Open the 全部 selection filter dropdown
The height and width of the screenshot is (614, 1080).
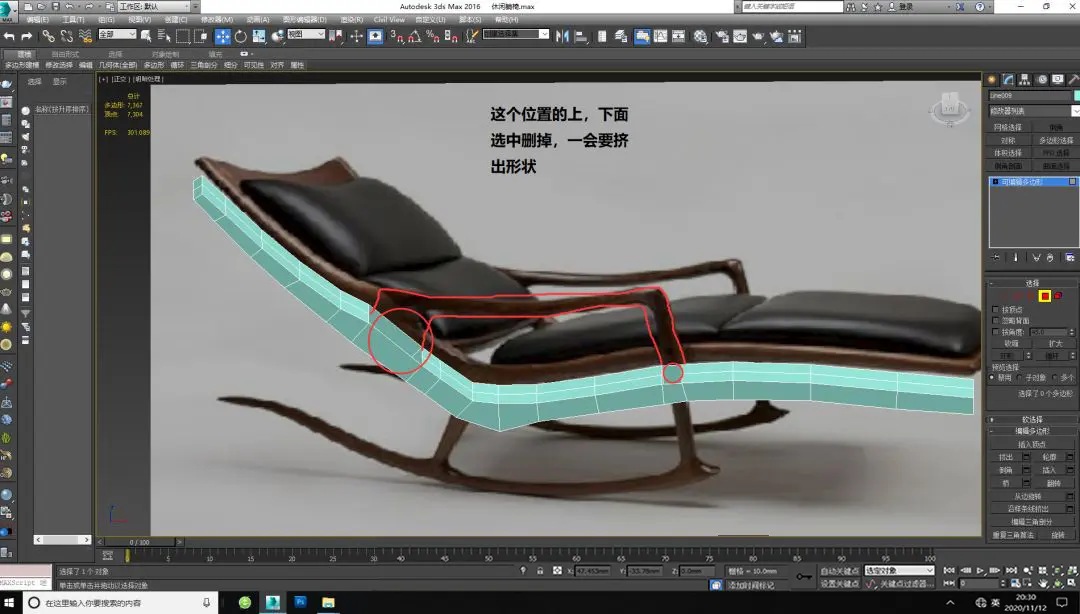click(117, 34)
